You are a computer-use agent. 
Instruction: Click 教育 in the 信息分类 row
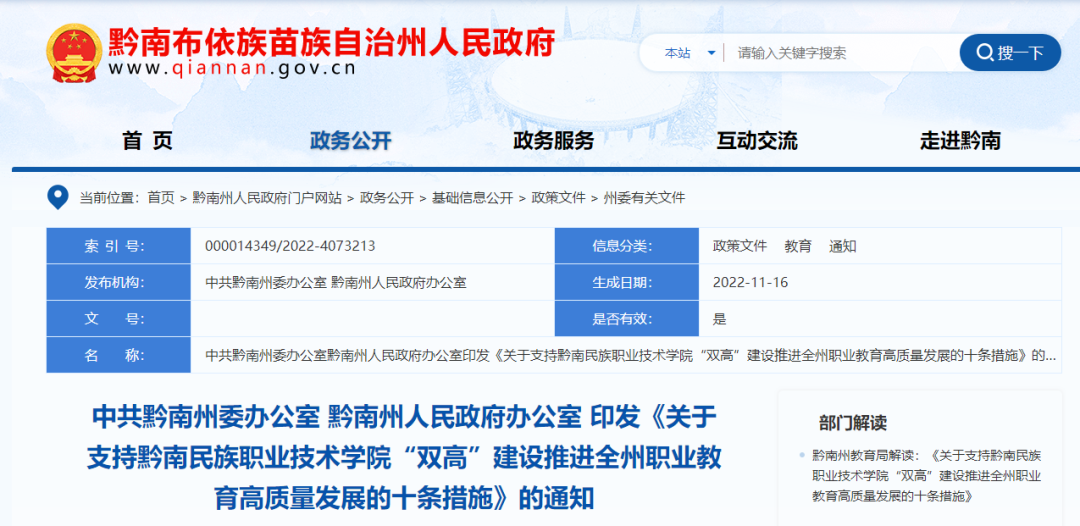pos(798,246)
